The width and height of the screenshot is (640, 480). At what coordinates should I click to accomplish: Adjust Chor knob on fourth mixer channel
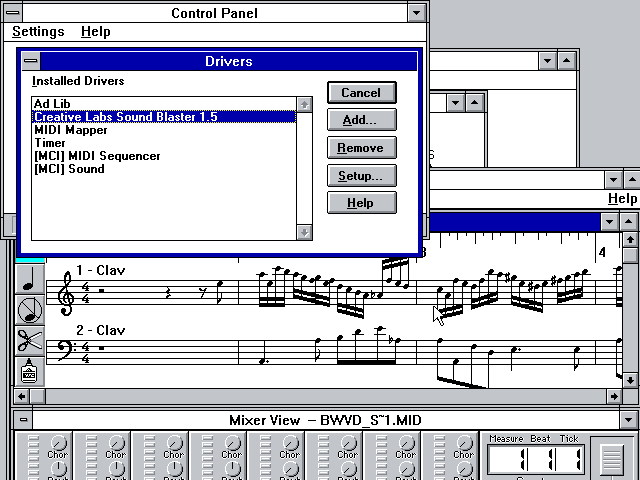[x=233, y=442]
